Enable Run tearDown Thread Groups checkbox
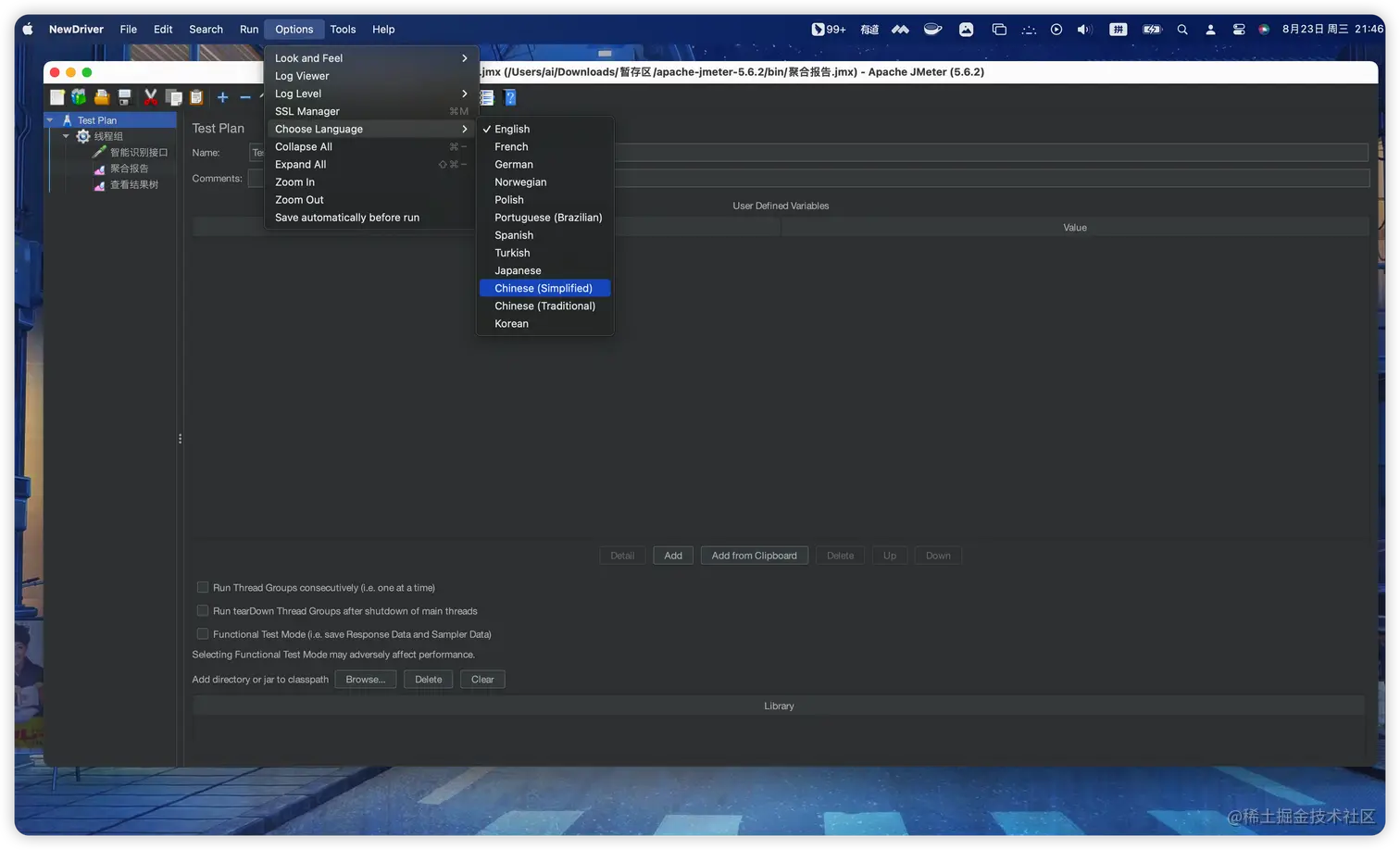The image size is (1400, 850). tap(203, 610)
